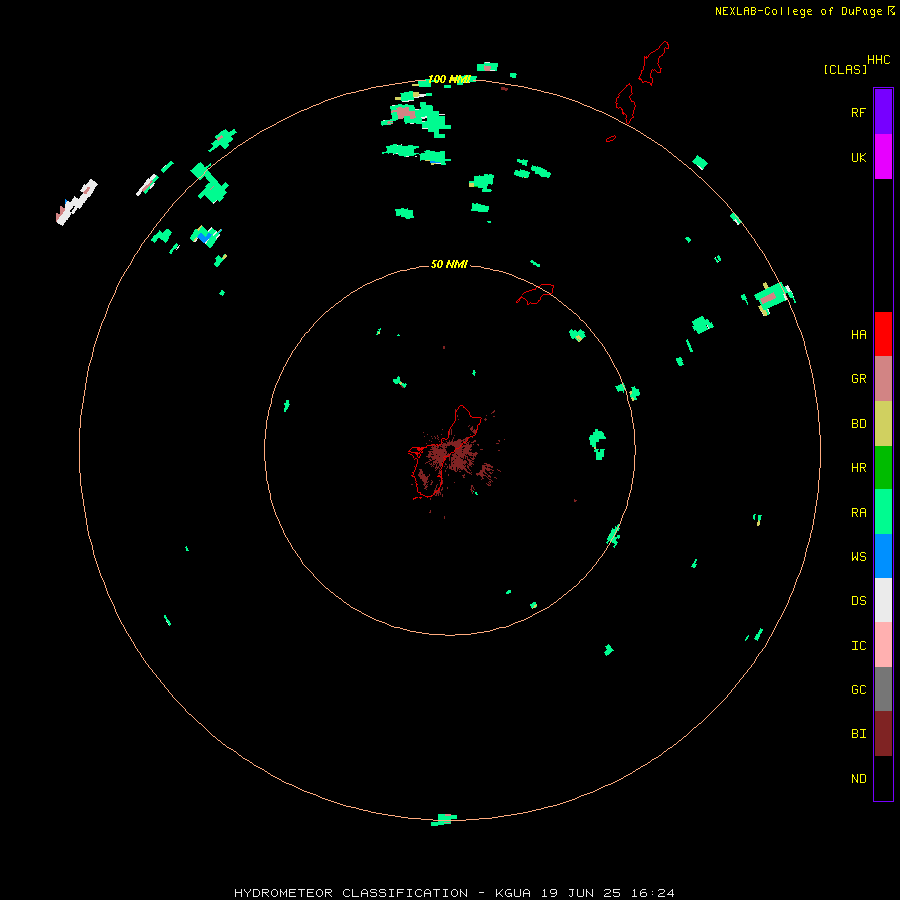Click the RA light green legend swatch

click(883, 512)
